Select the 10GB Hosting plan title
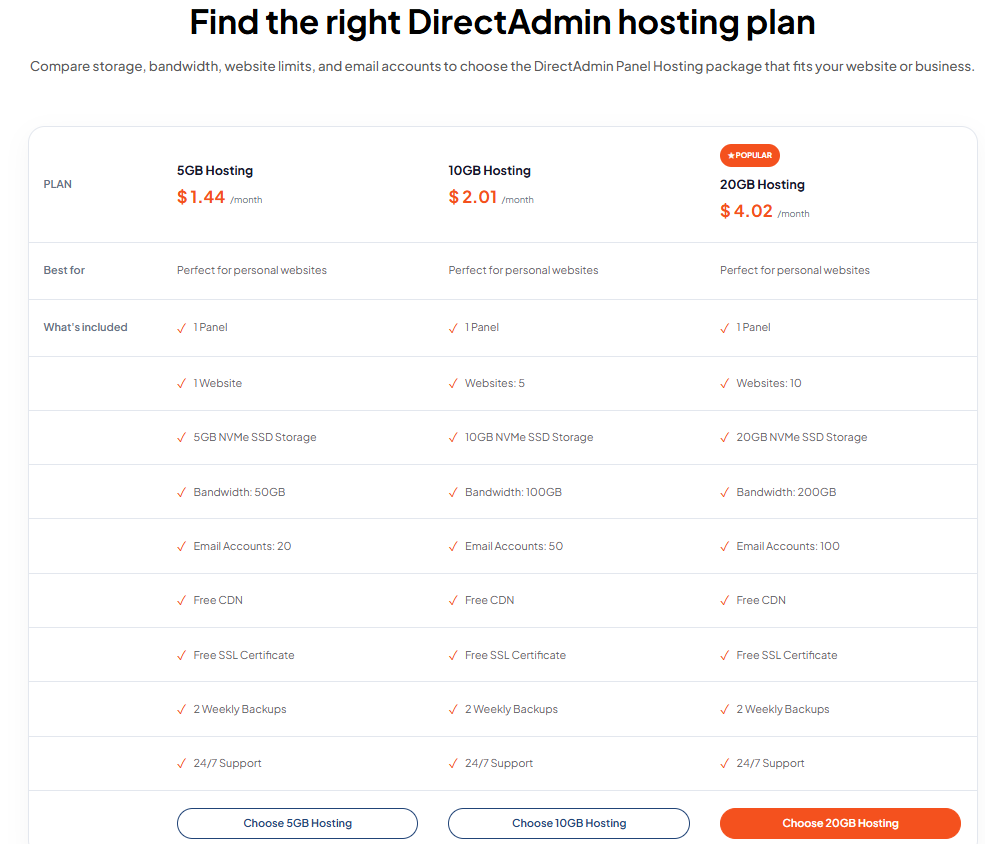985x844 pixels. pyautogui.click(x=489, y=171)
